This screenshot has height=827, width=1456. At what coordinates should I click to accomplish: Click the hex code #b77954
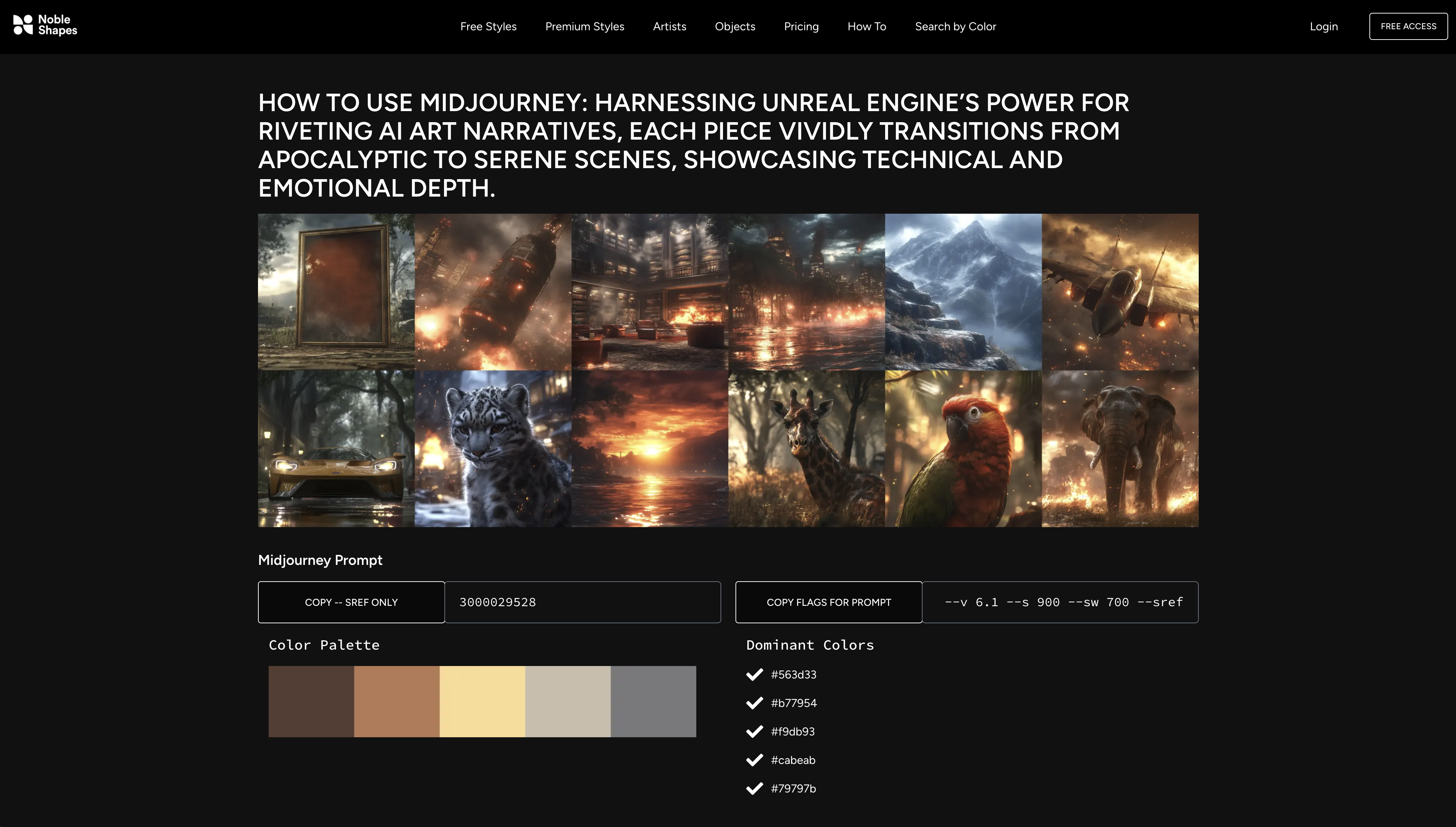click(793, 703)
